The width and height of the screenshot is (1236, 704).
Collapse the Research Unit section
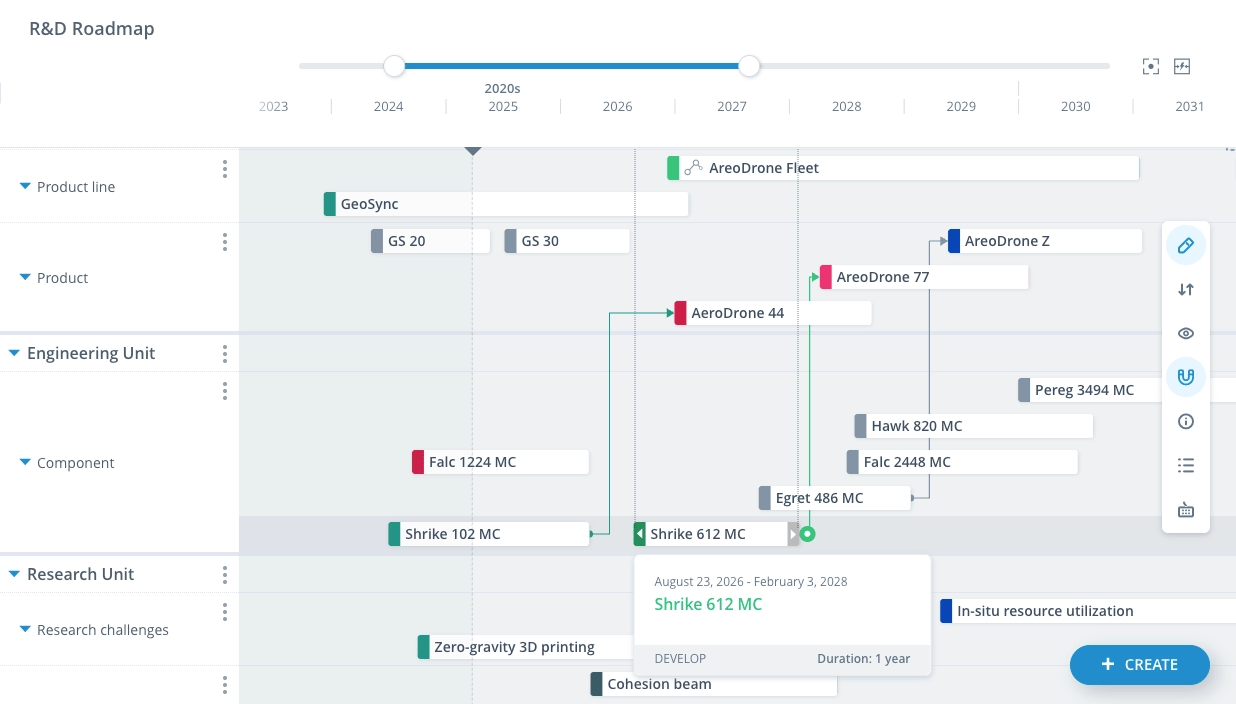(x=14, y=574)
